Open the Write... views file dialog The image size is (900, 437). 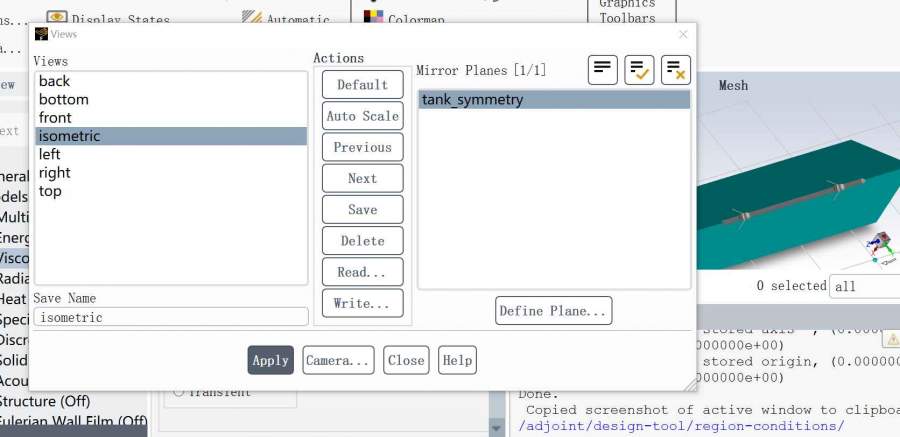[362, 303]
